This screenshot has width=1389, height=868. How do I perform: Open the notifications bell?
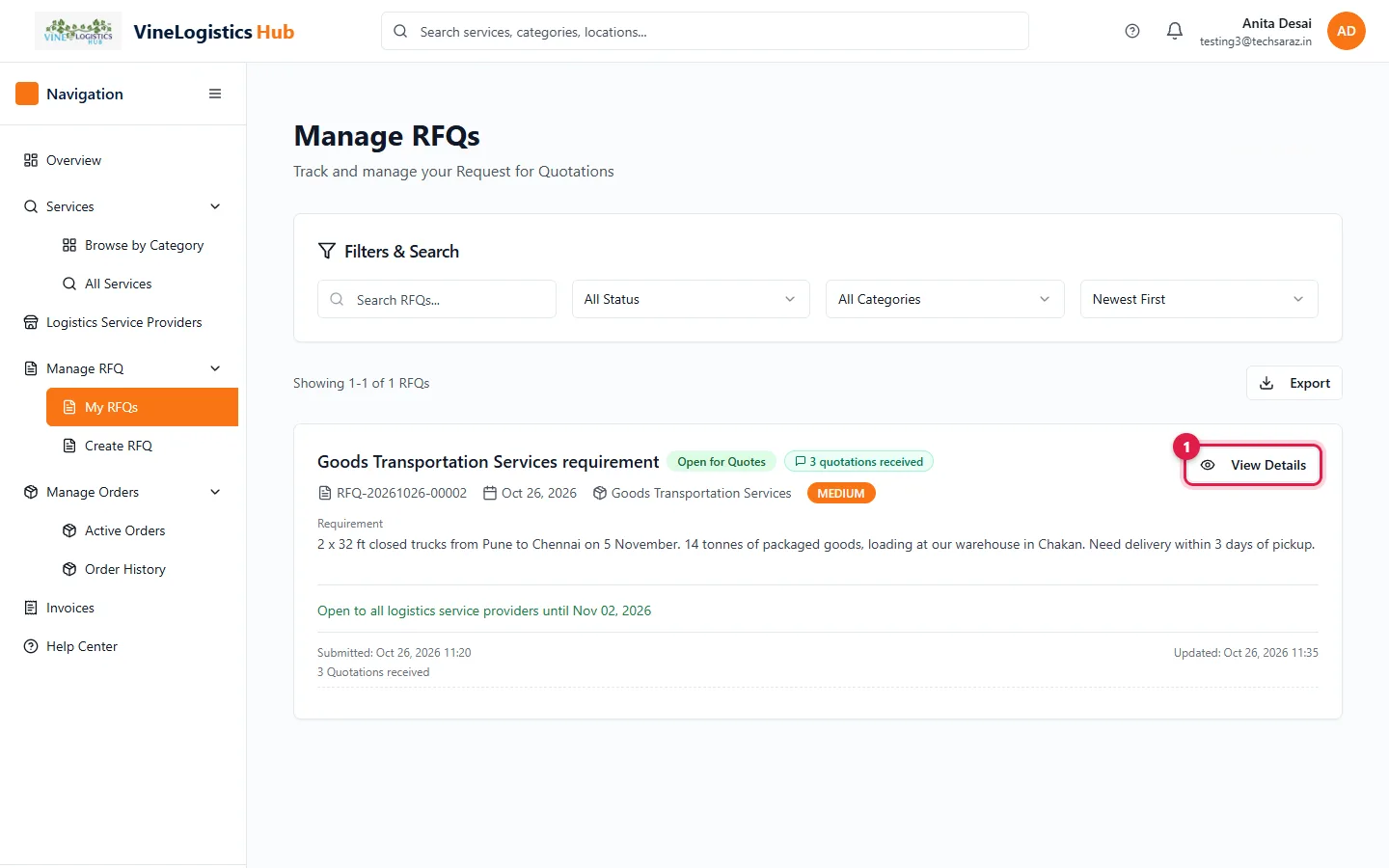click(1175, 31)
